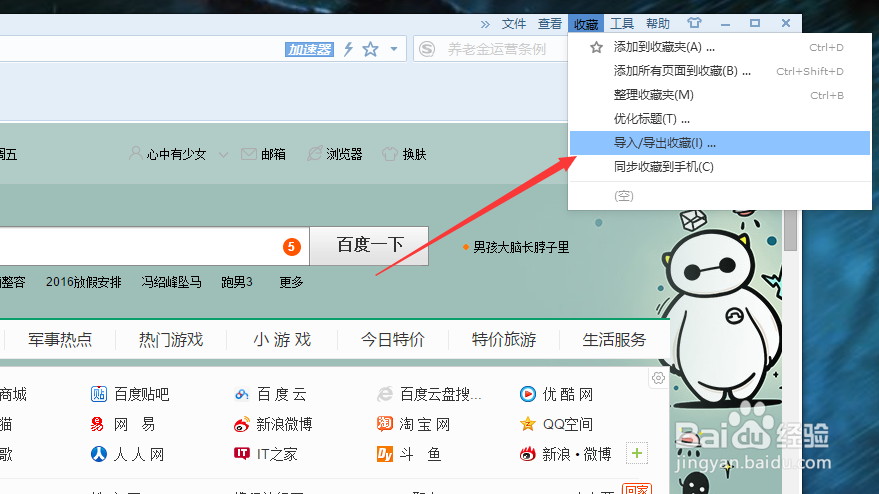Click the 网易 site icon

(x=98, y=424)
